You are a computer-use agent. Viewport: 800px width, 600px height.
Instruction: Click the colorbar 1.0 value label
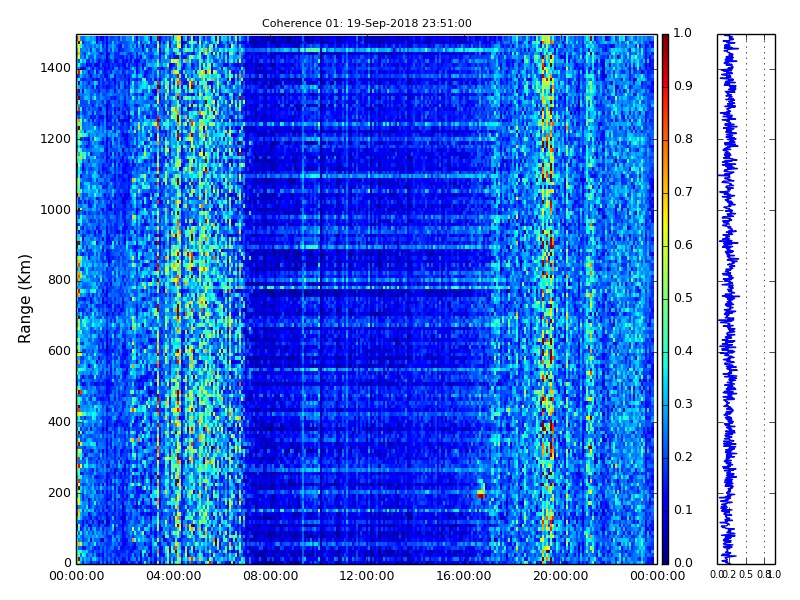tap(683, 33)
